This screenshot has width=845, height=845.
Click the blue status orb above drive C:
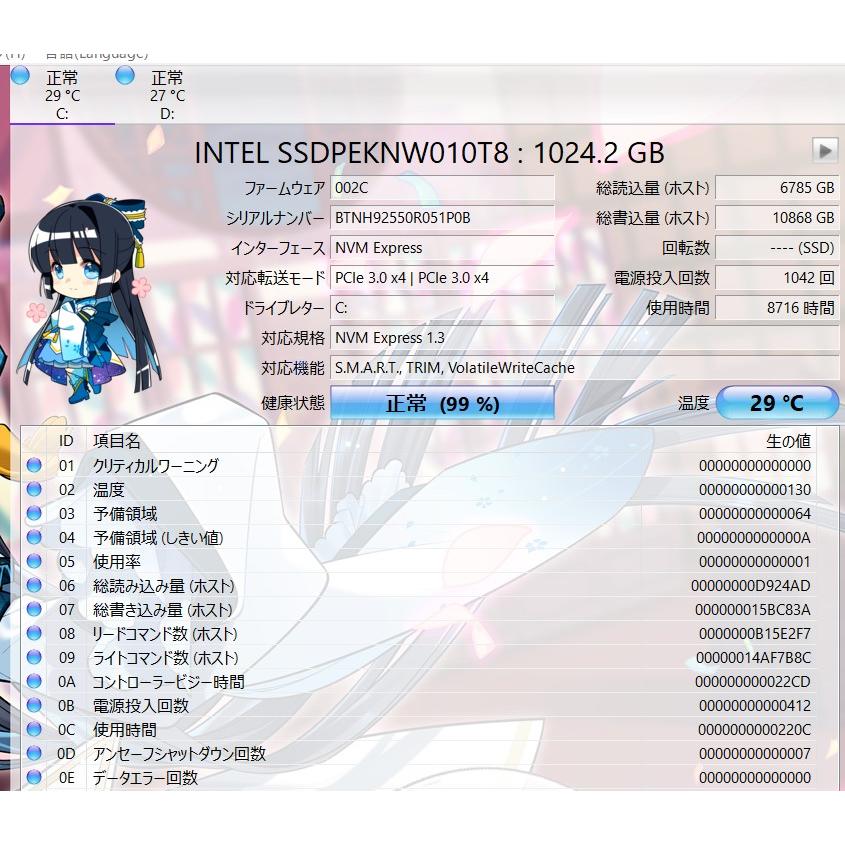point(18,74)
